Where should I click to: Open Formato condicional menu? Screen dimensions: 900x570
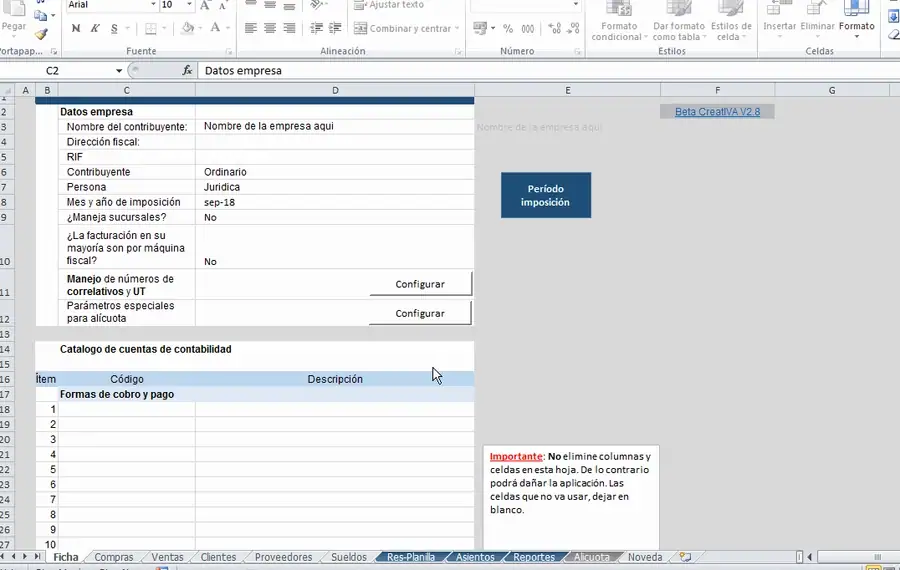point(619,21)
